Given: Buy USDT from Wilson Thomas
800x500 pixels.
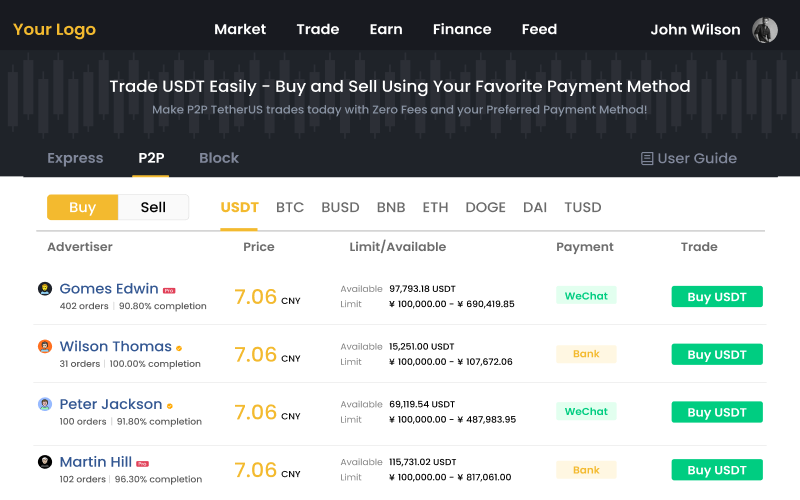Looking at the screenshot, I should [717, 354].
